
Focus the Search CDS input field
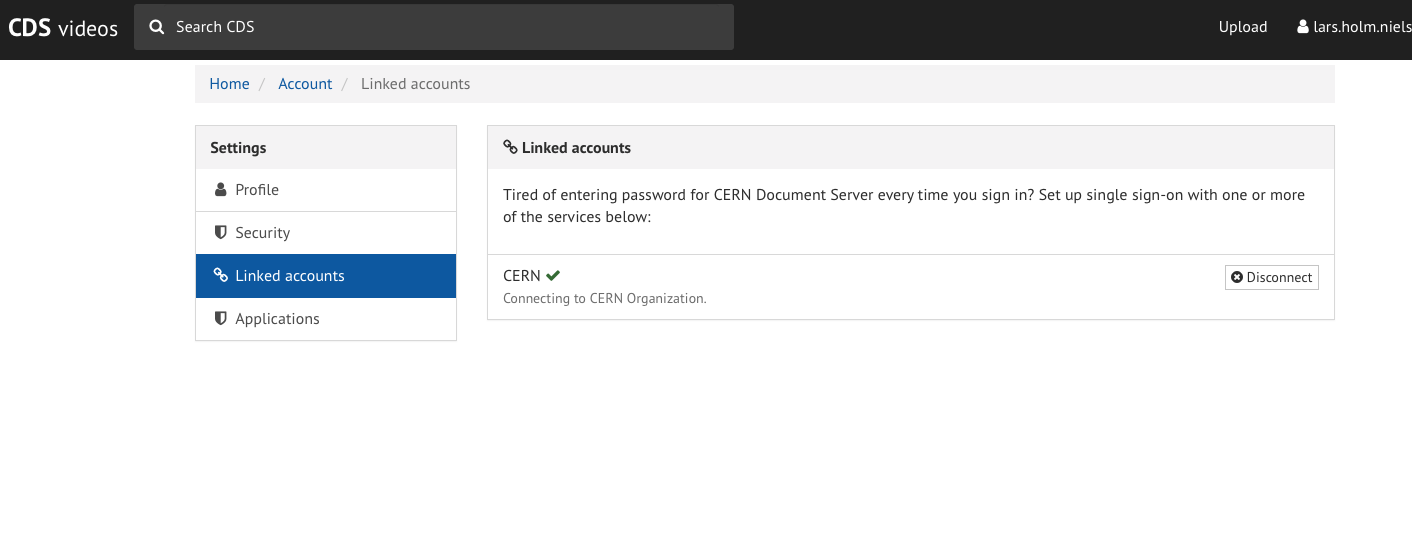click(434, 27)
